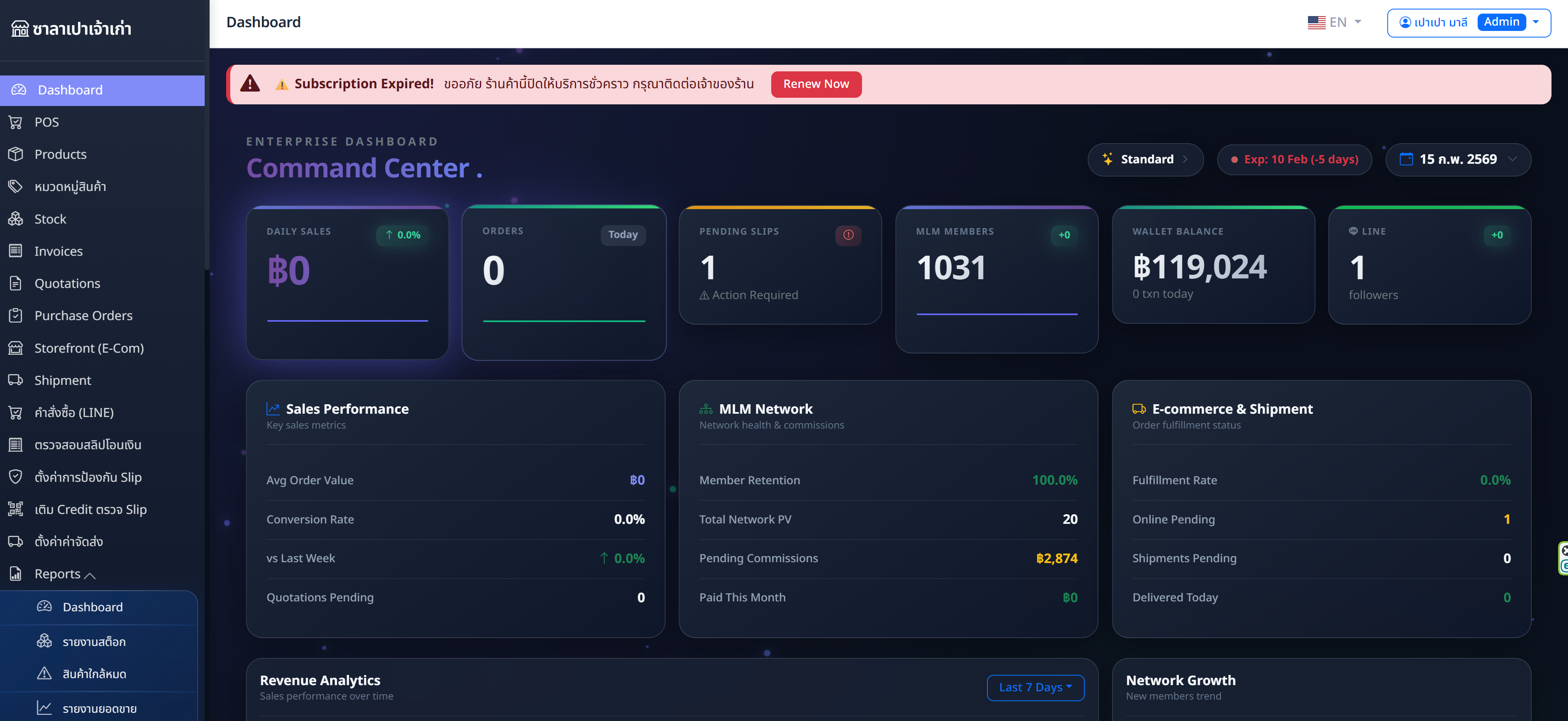Switch to the Dashboard item under Reports
Screen dimensions: 1568x721
pos(92,607)
